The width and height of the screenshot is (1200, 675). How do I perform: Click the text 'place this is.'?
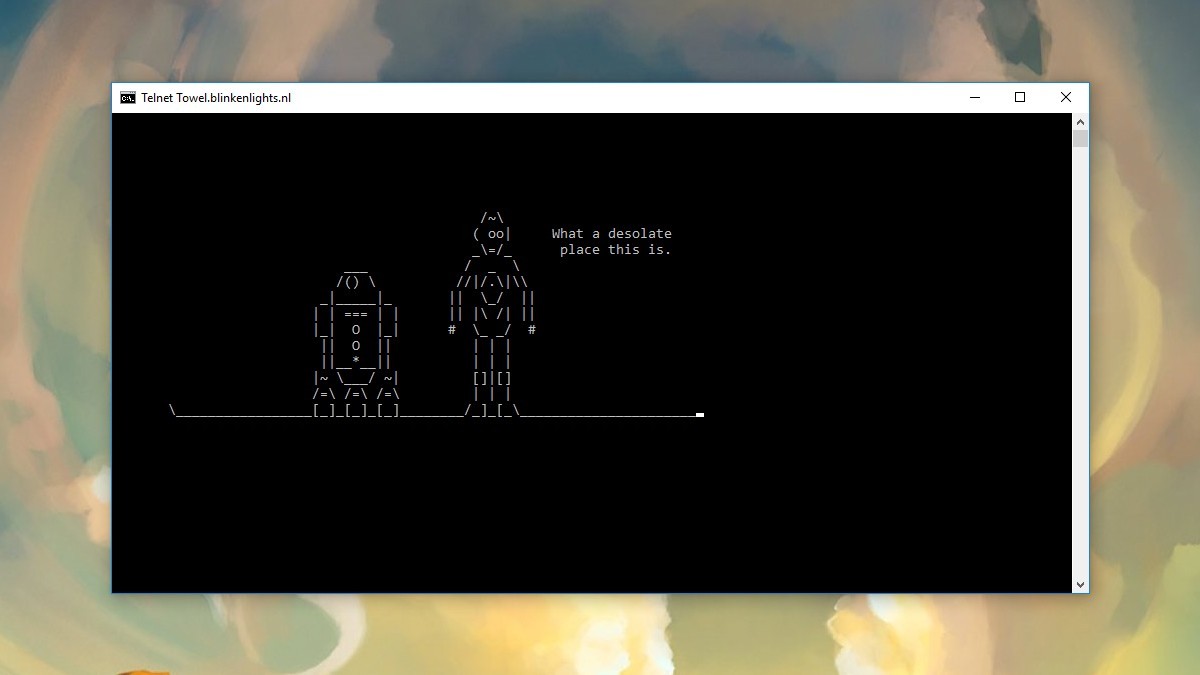coord(616,250)
